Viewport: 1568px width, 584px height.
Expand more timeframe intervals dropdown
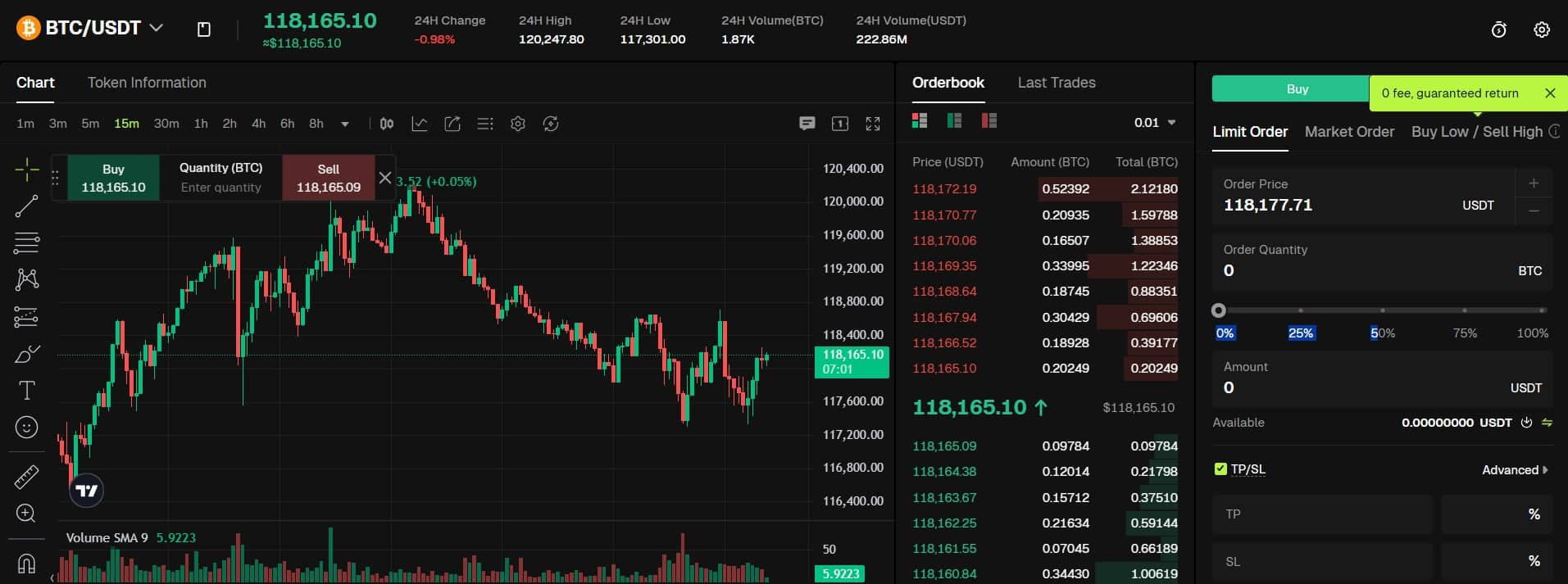coord(345,124)
